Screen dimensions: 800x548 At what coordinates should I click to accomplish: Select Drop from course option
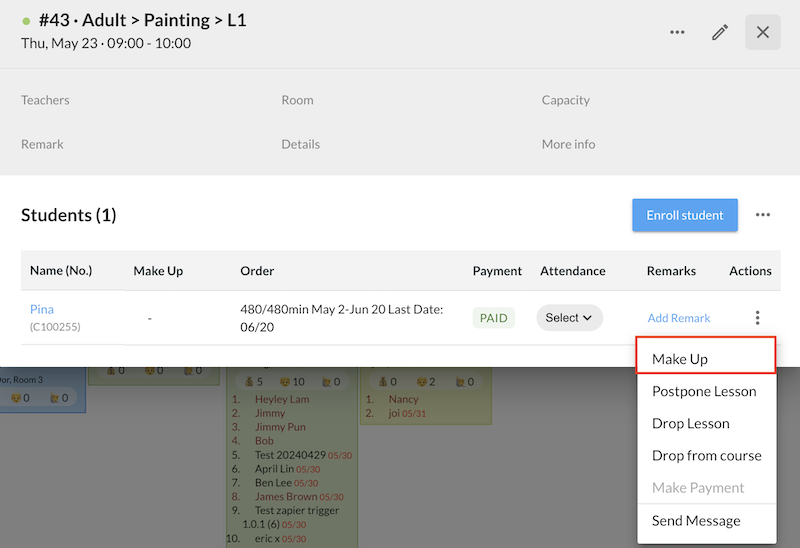(706, 455)
